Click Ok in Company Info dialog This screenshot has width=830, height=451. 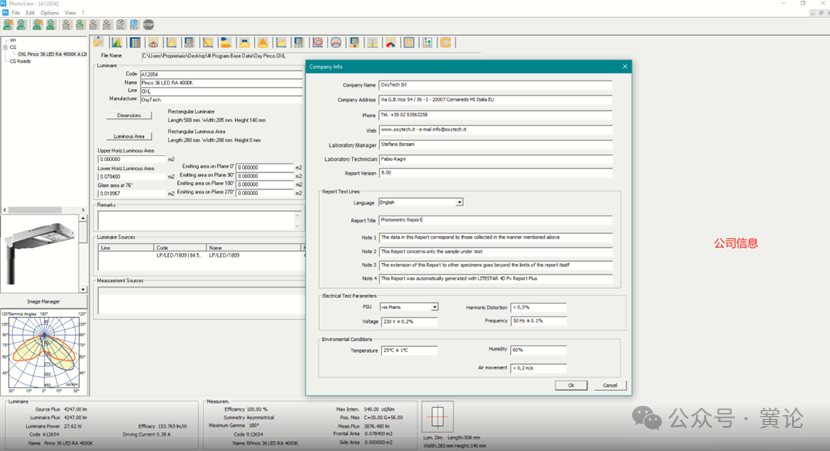click(x=571, y=385)
